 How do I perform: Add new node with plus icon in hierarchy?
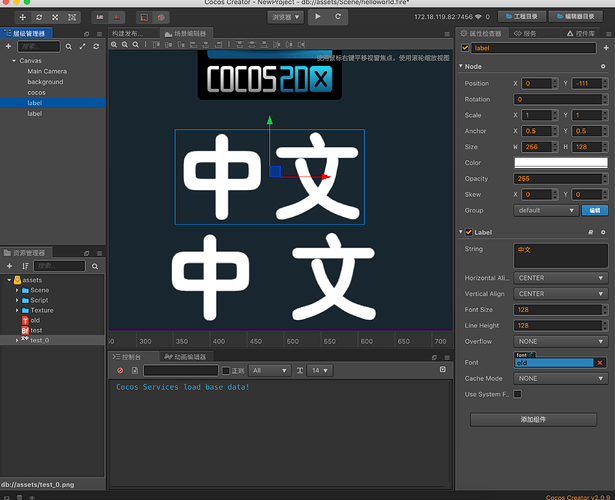8,46
